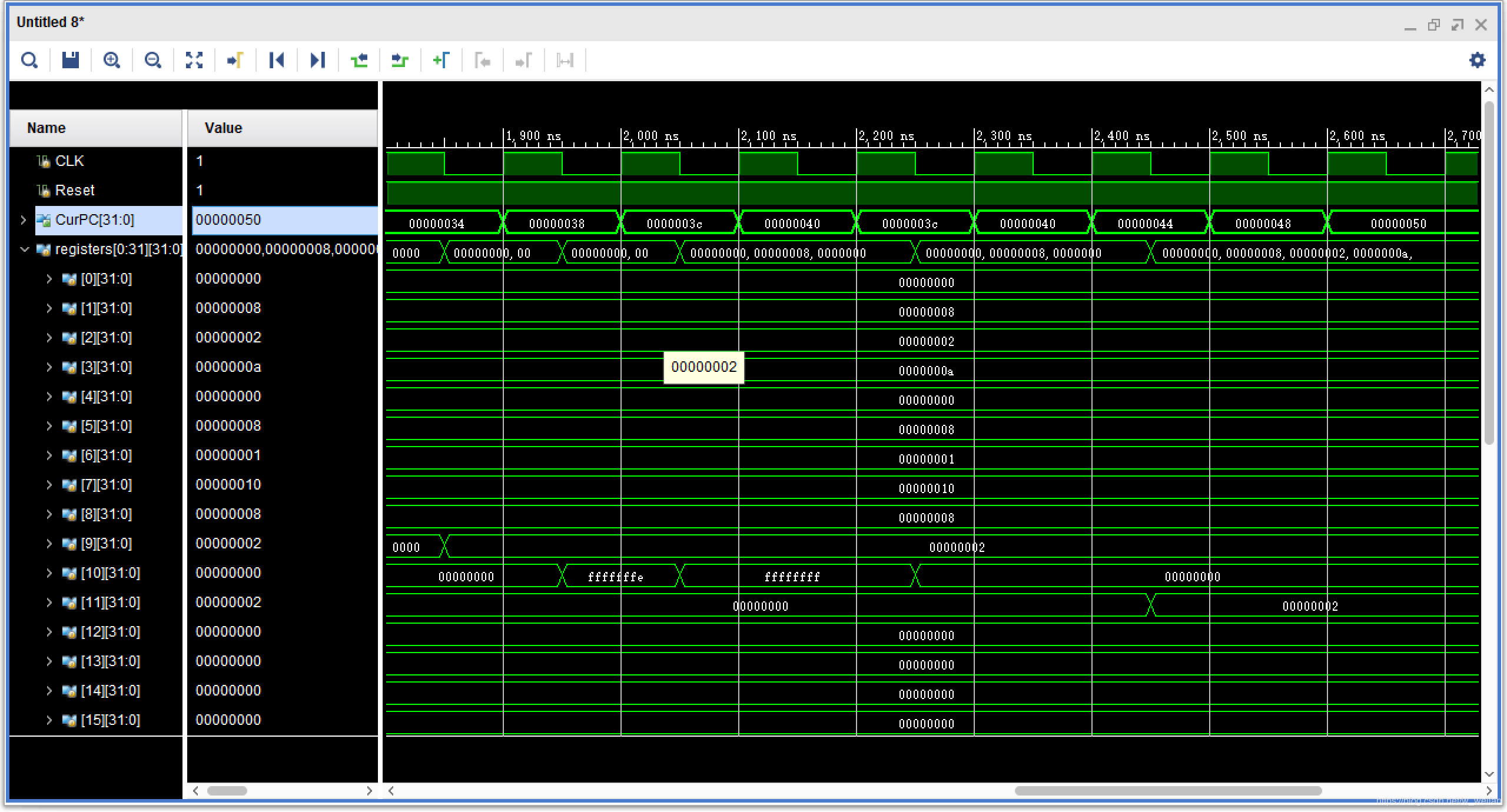Screen dimensions: 1507x812
Task: Jump to time zero
Action: (277, 60)
